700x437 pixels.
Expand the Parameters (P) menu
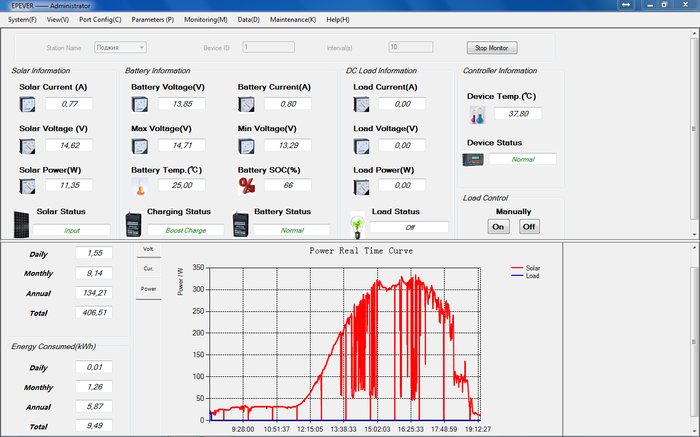152,19
